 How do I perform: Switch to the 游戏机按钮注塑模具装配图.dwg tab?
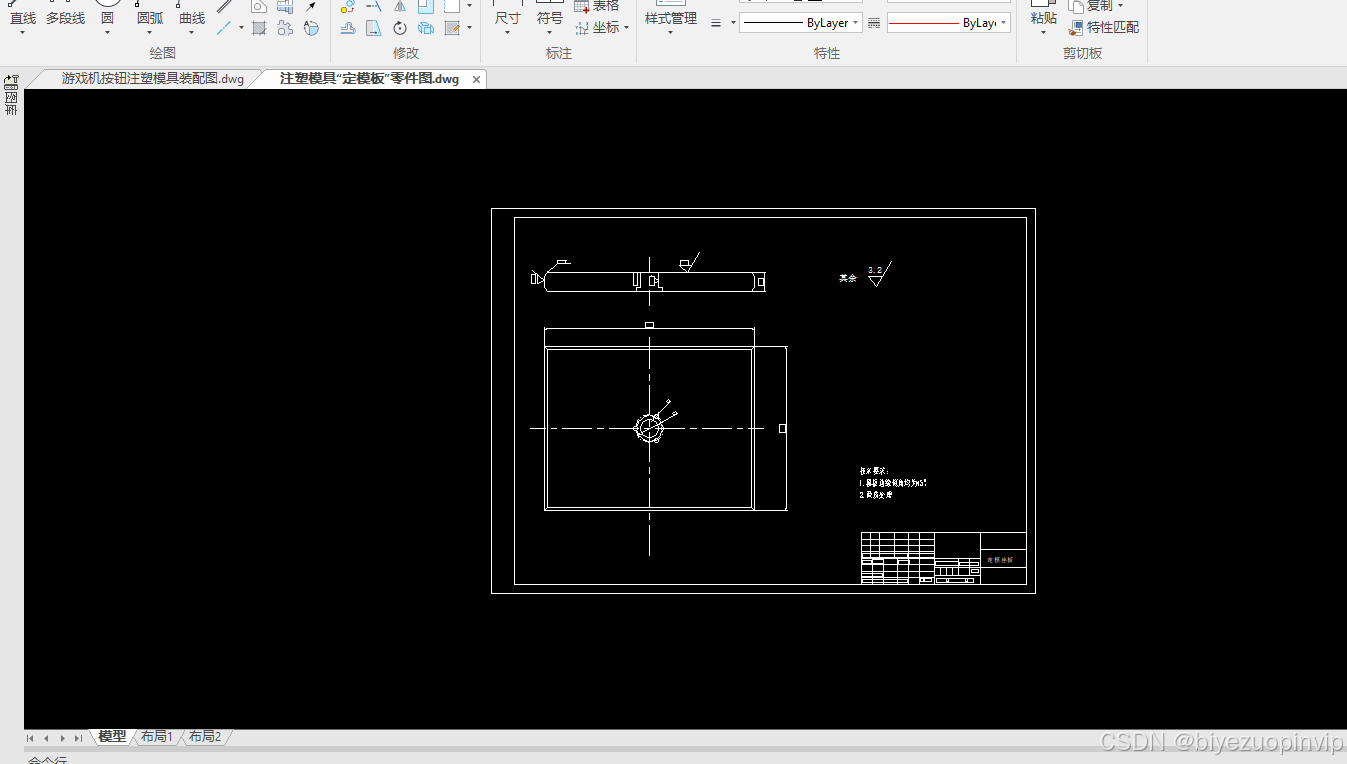pyautogui.click(x=152, y=79)
